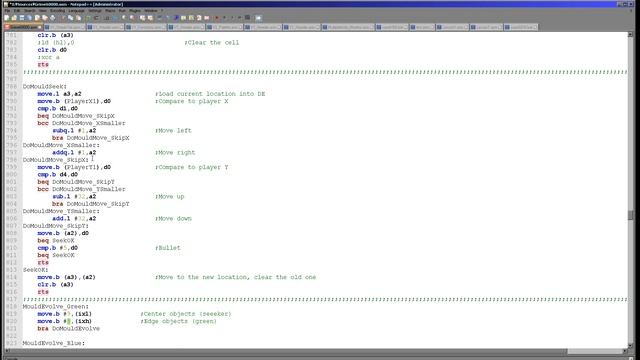640x360 pixels.
Task: Open the Window menu
Action: (151, 11)
